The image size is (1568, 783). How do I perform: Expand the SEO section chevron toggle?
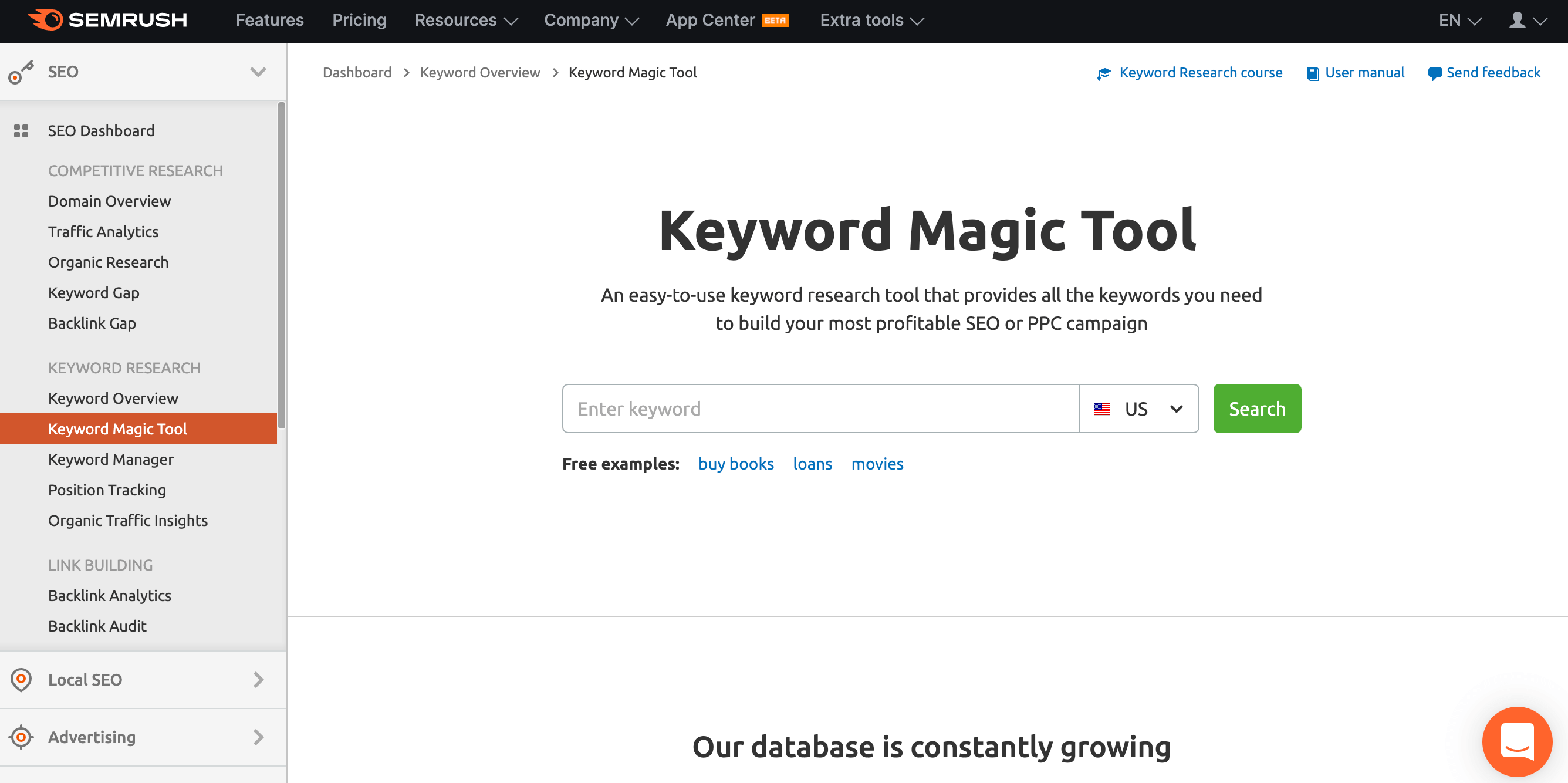[x=258, y=72]
